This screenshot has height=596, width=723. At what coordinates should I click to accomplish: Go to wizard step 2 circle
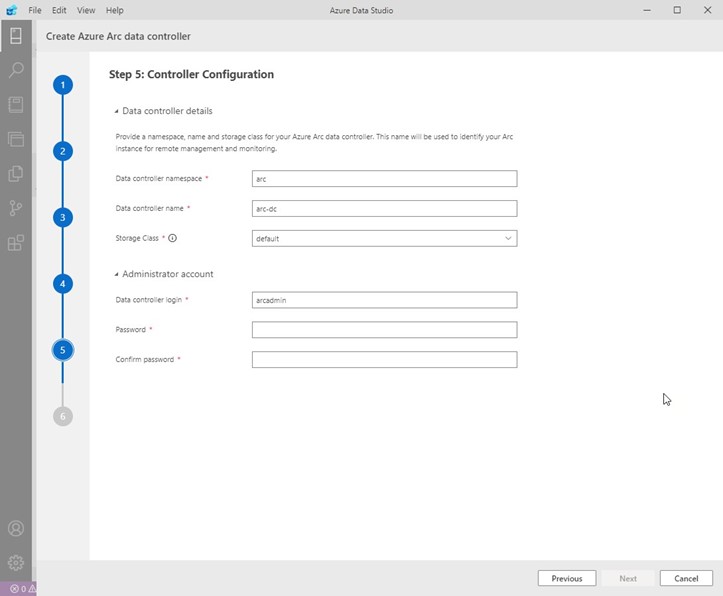coord(63,151)
